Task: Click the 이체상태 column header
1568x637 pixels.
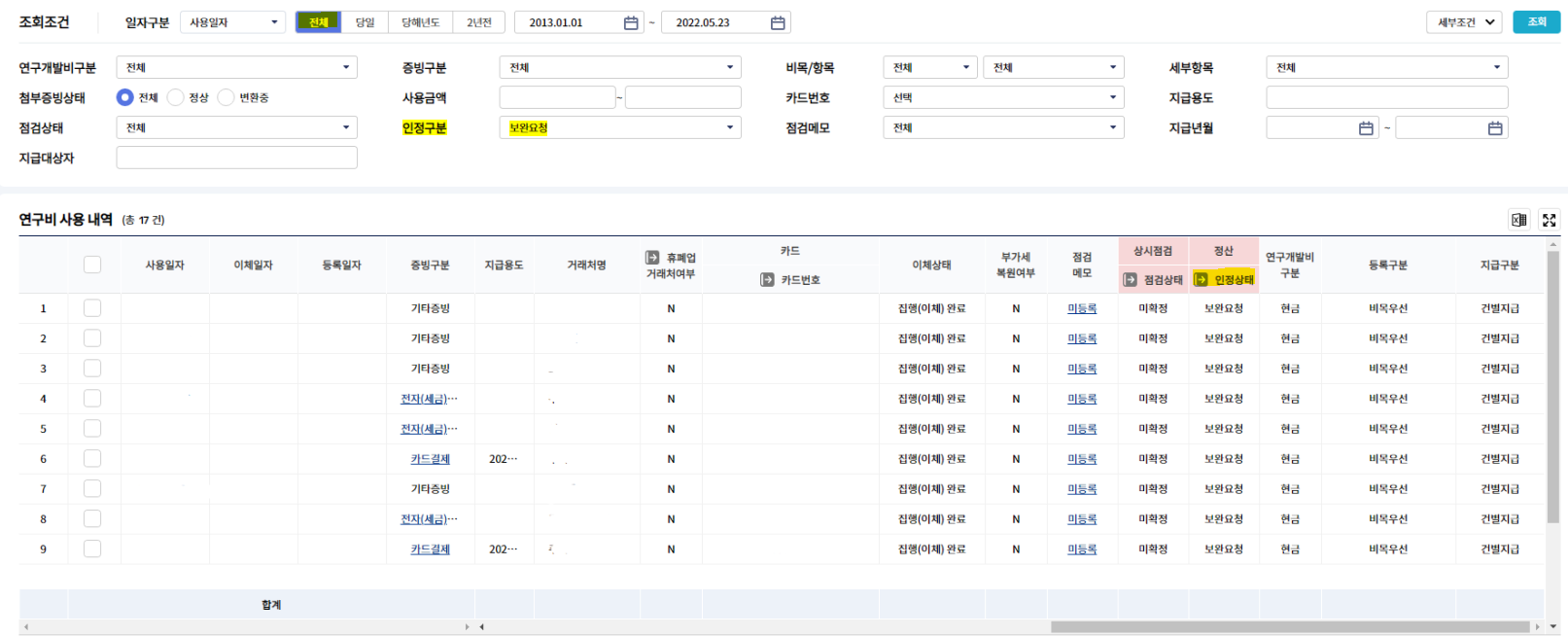Action: click(931, 265)
